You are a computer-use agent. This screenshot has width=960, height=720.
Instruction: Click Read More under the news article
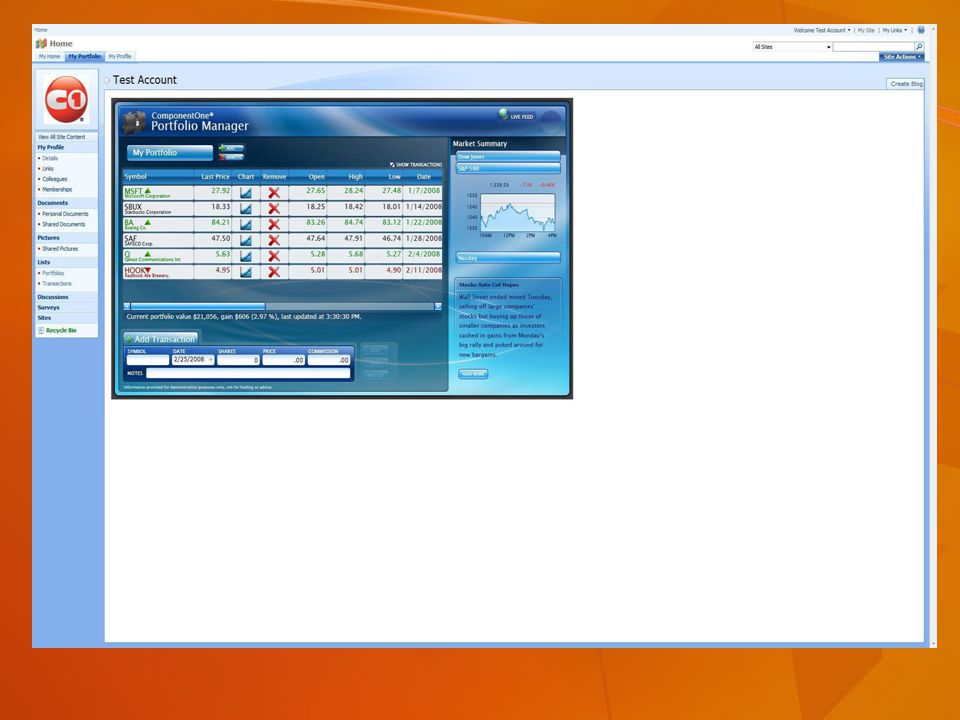[473, 373]
